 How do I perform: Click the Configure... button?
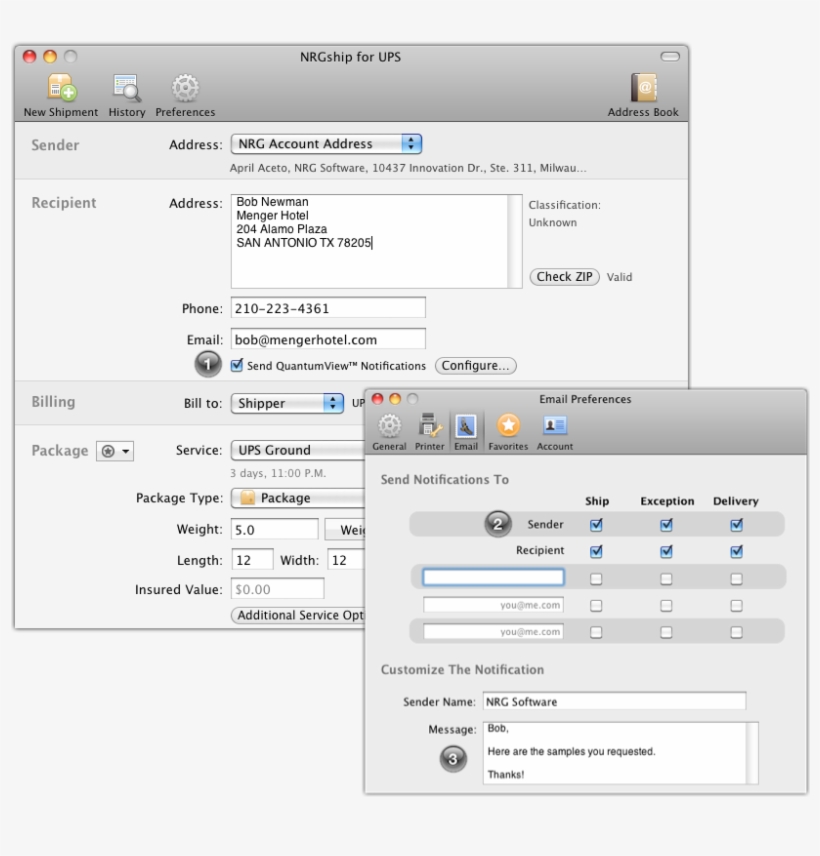pyautogui.click(x=476, y=365)
